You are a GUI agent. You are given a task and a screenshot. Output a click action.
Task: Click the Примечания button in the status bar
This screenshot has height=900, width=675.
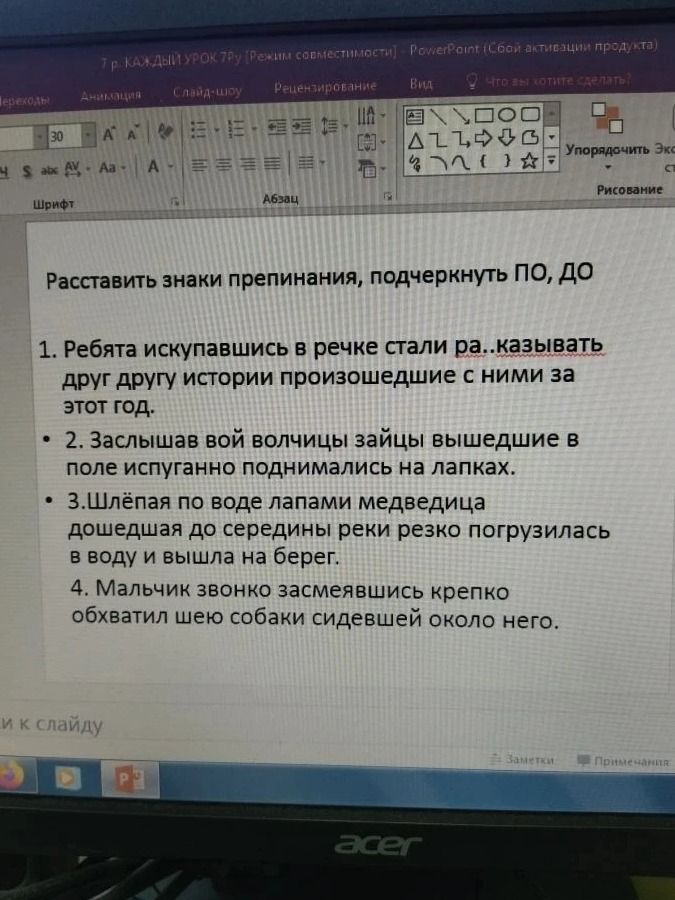click(x=623, y=761)
